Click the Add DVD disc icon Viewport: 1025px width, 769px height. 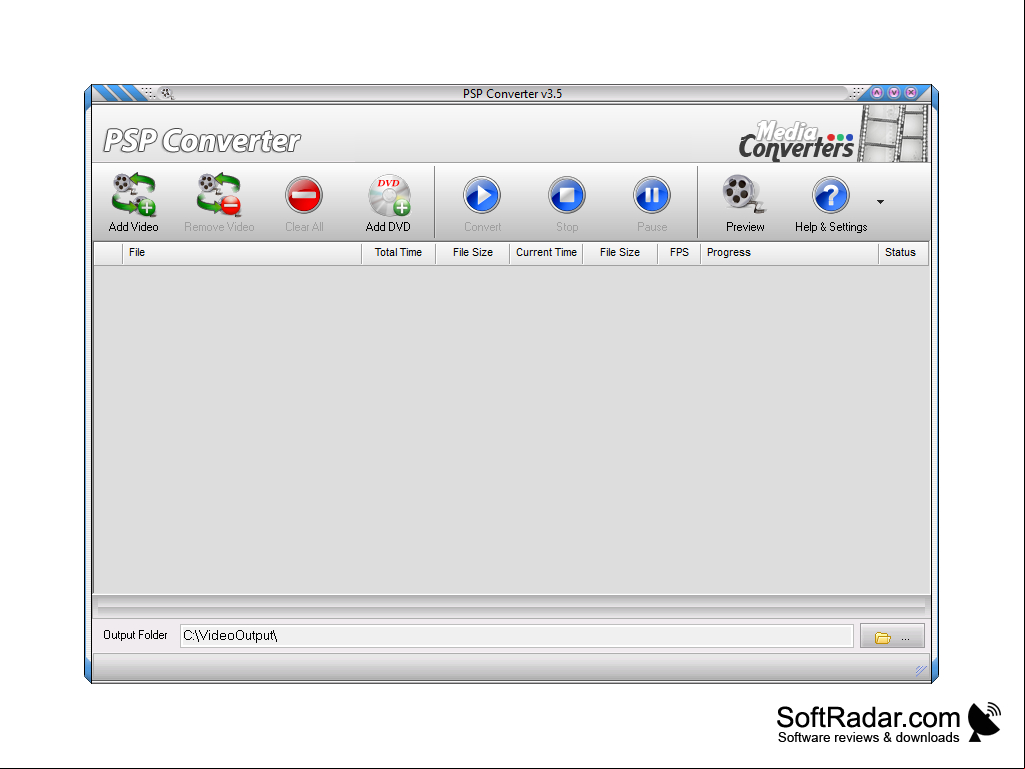(389, 195)
